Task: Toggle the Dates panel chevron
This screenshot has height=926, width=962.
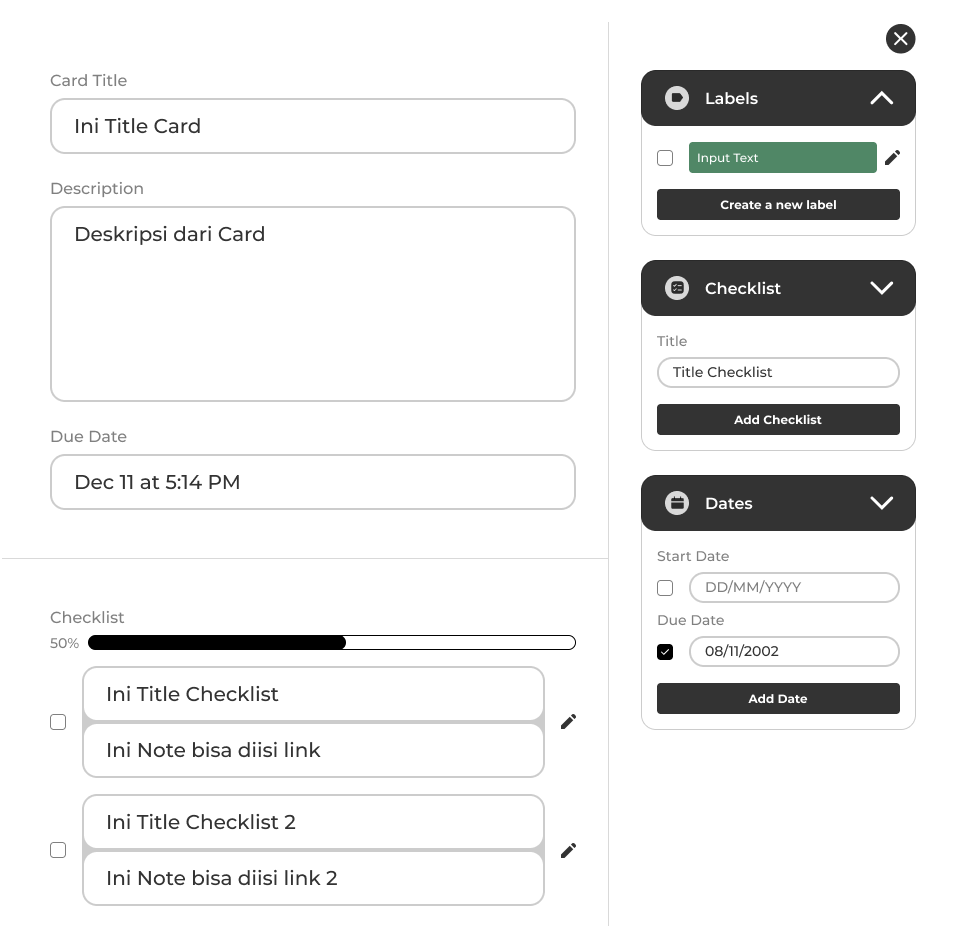Action: [x=881, y=503]
